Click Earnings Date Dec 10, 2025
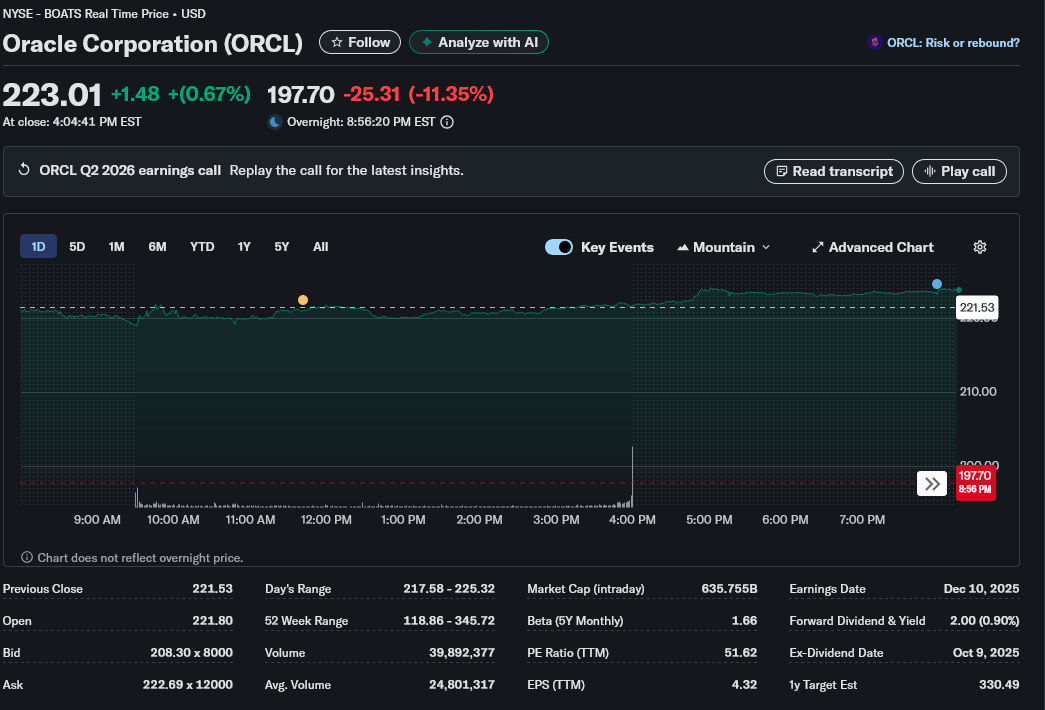 pyautogui.click(x=981, y=589)
